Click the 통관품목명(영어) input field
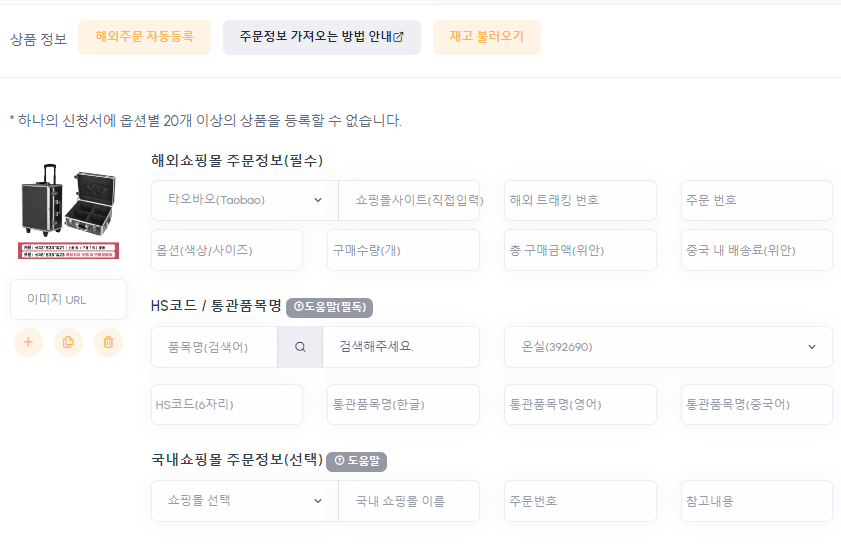This screenshot has height=545, width=841. point(580,405)
